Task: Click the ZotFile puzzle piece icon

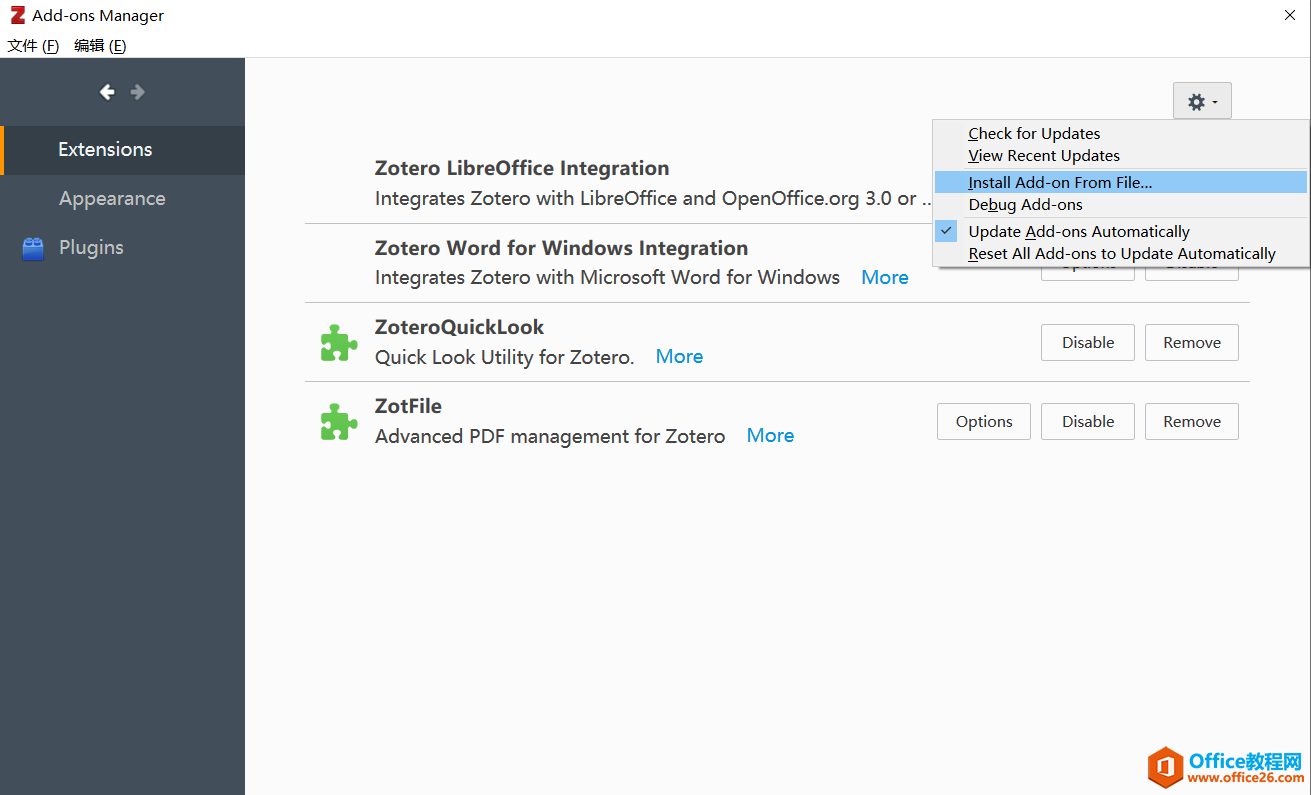Action: 338,421
